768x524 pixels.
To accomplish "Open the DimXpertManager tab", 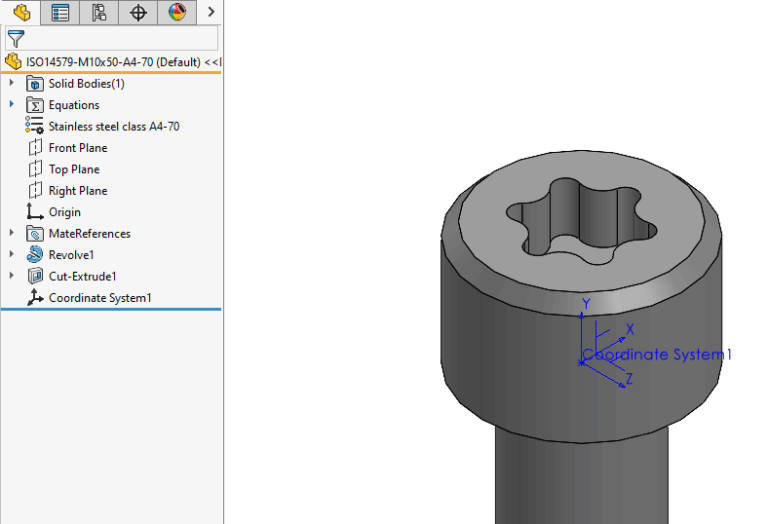I will [138, 13].
